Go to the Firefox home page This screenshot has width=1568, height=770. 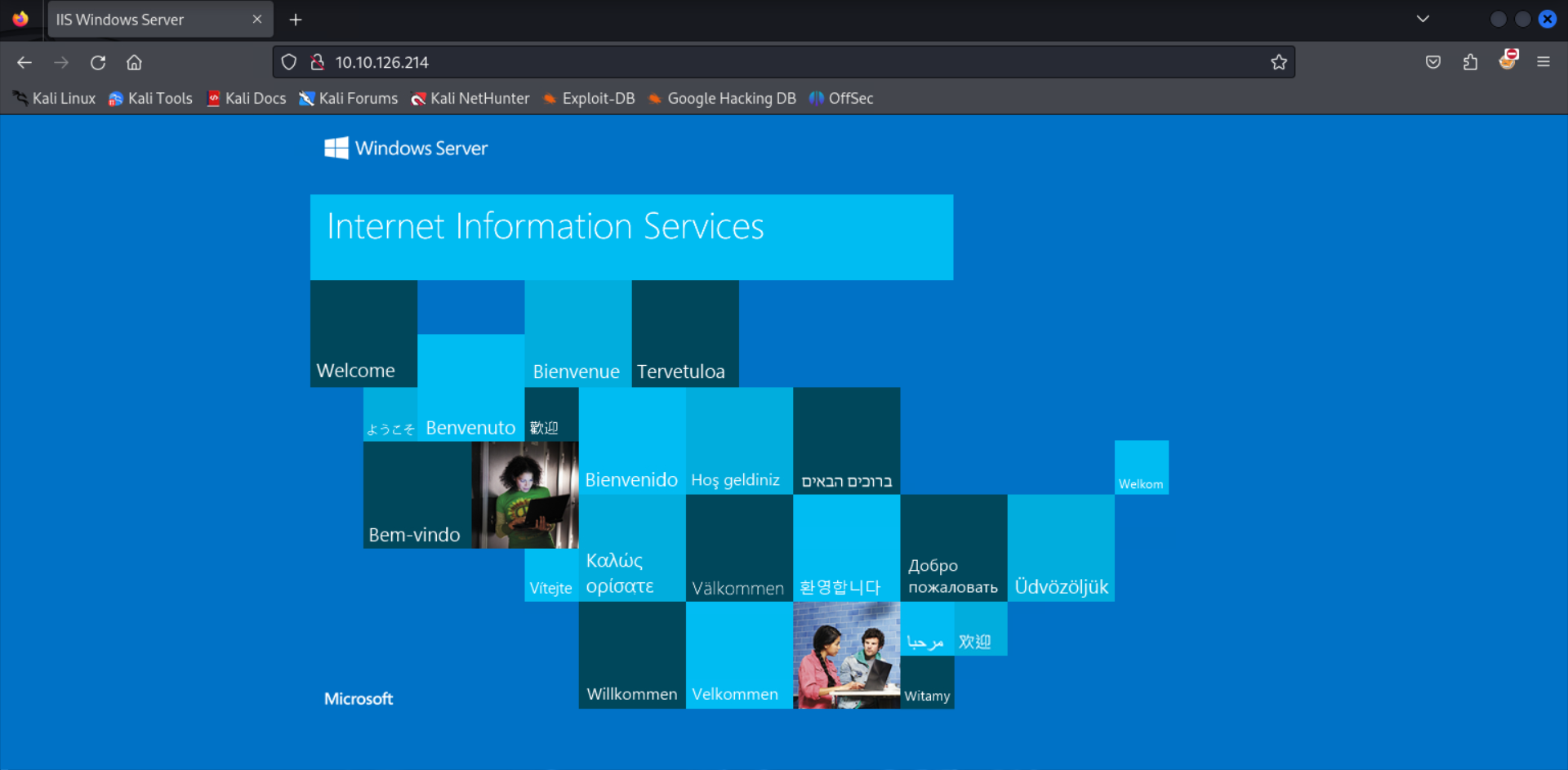click(x=134, y=62)
